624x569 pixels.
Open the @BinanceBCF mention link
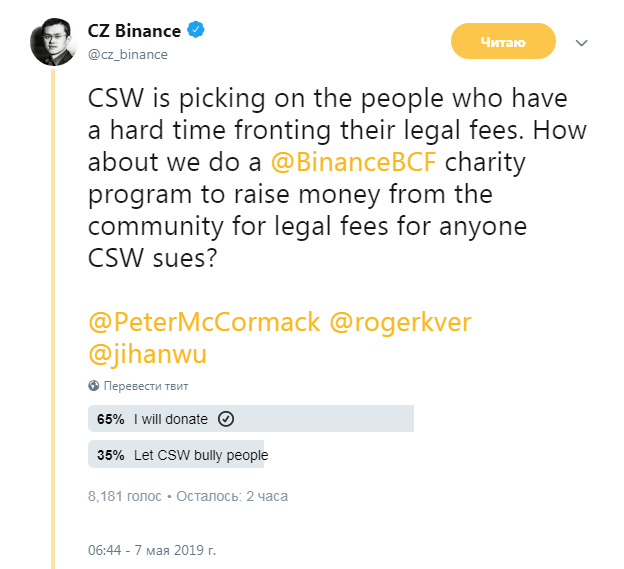tap(353, 162)
